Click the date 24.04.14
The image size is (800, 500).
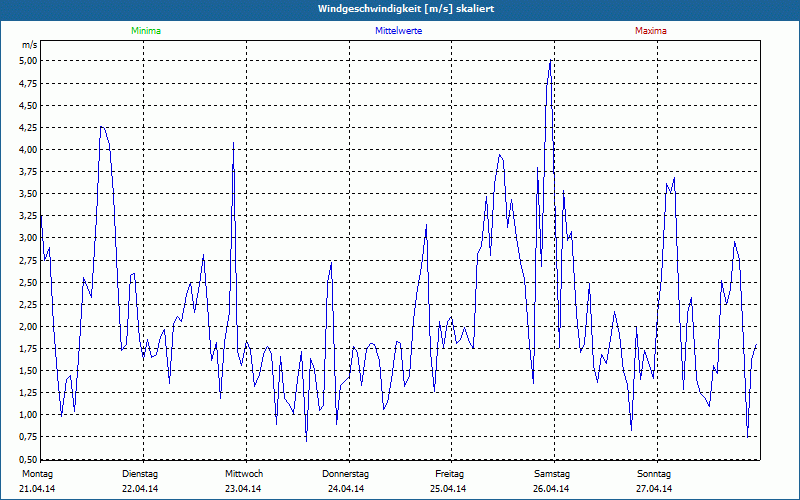[346, 489]
